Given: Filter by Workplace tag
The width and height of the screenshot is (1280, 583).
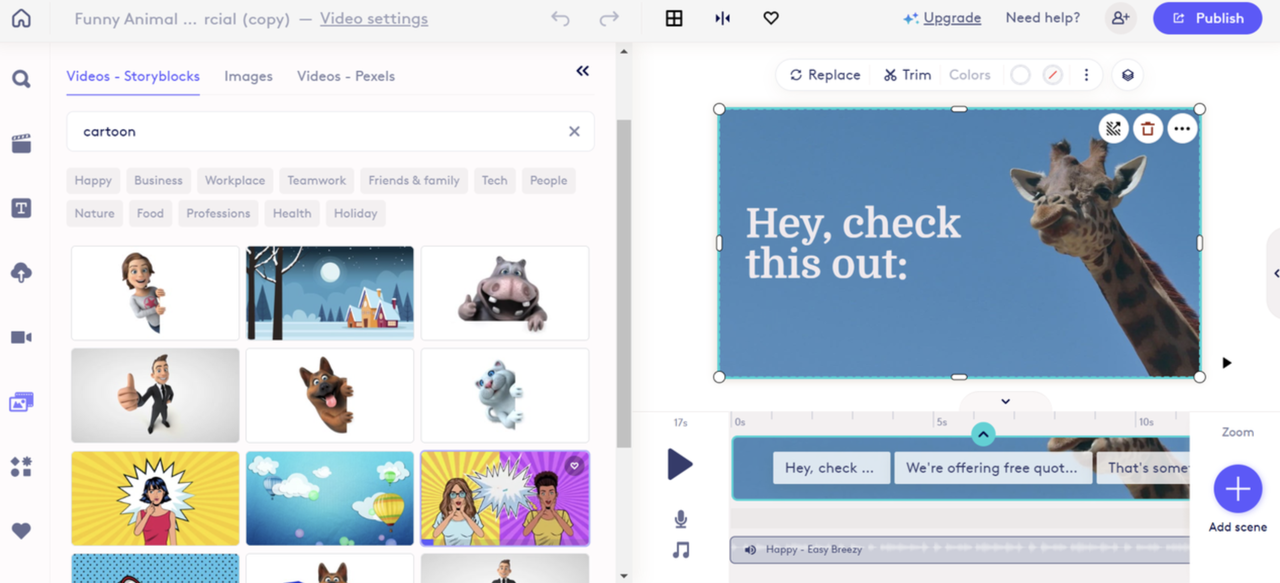Looking at the screenshot, I should (x=235, y=181).
